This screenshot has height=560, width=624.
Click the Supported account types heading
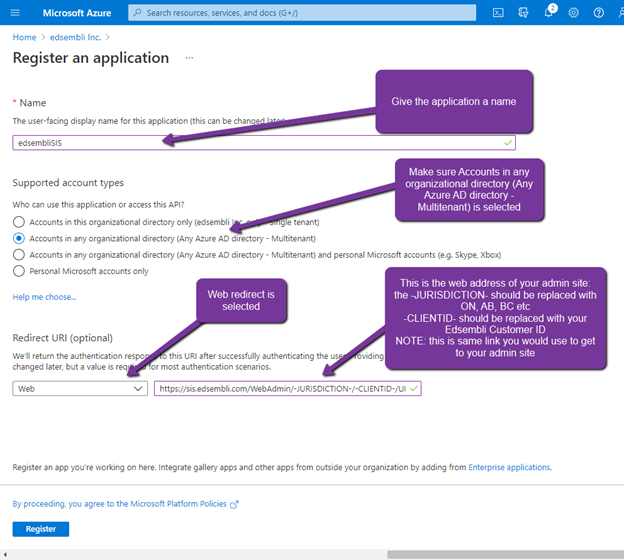[x=68, y=183]
